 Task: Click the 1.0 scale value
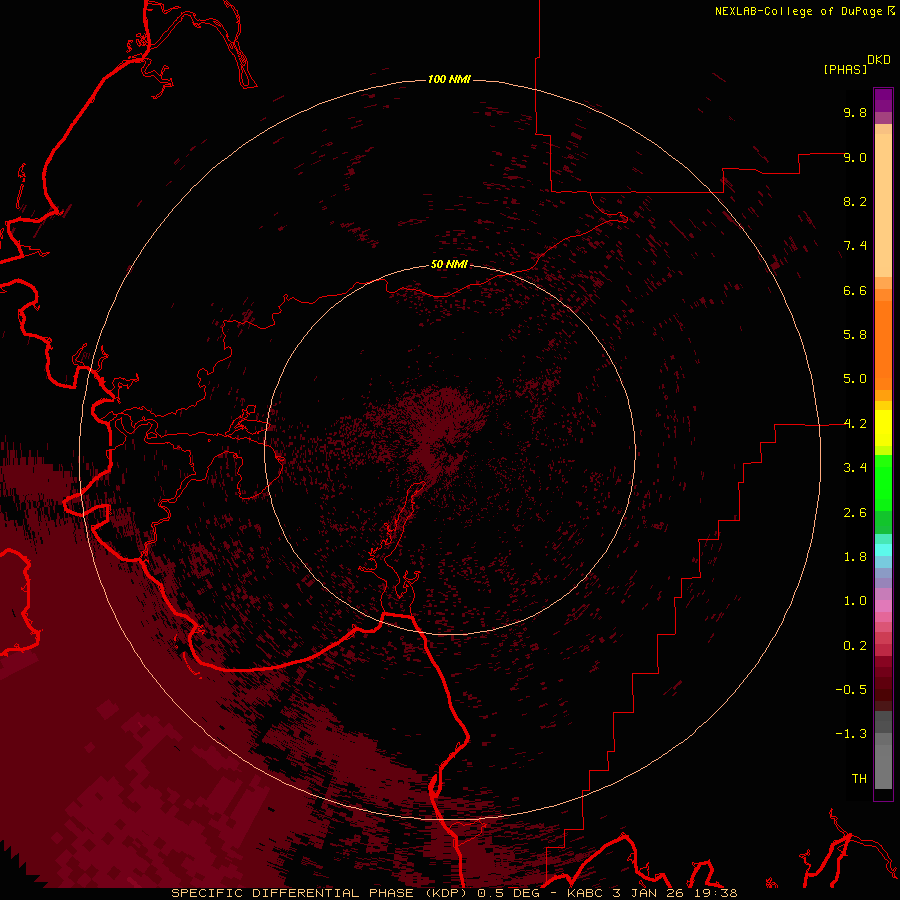click(x=855, y=601)
